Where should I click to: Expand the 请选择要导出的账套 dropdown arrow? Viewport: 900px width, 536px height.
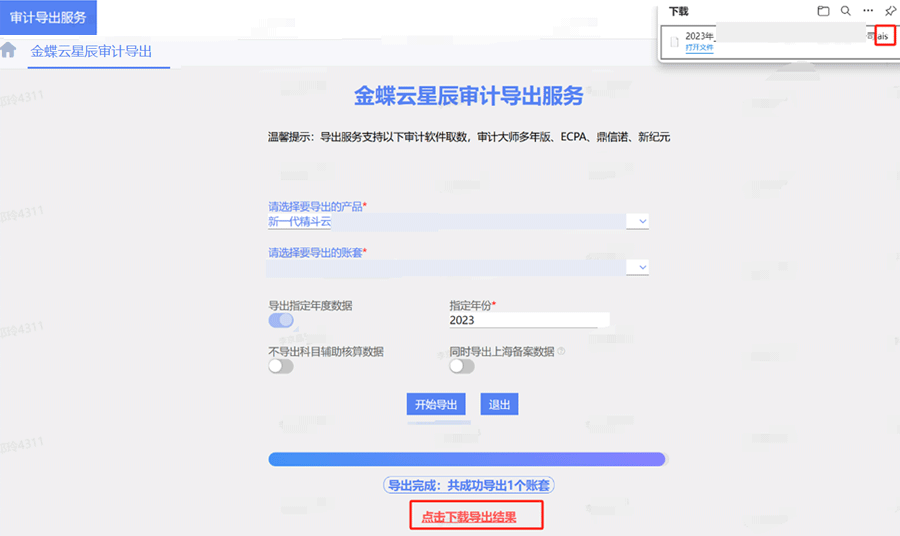[x=642, y=267]
